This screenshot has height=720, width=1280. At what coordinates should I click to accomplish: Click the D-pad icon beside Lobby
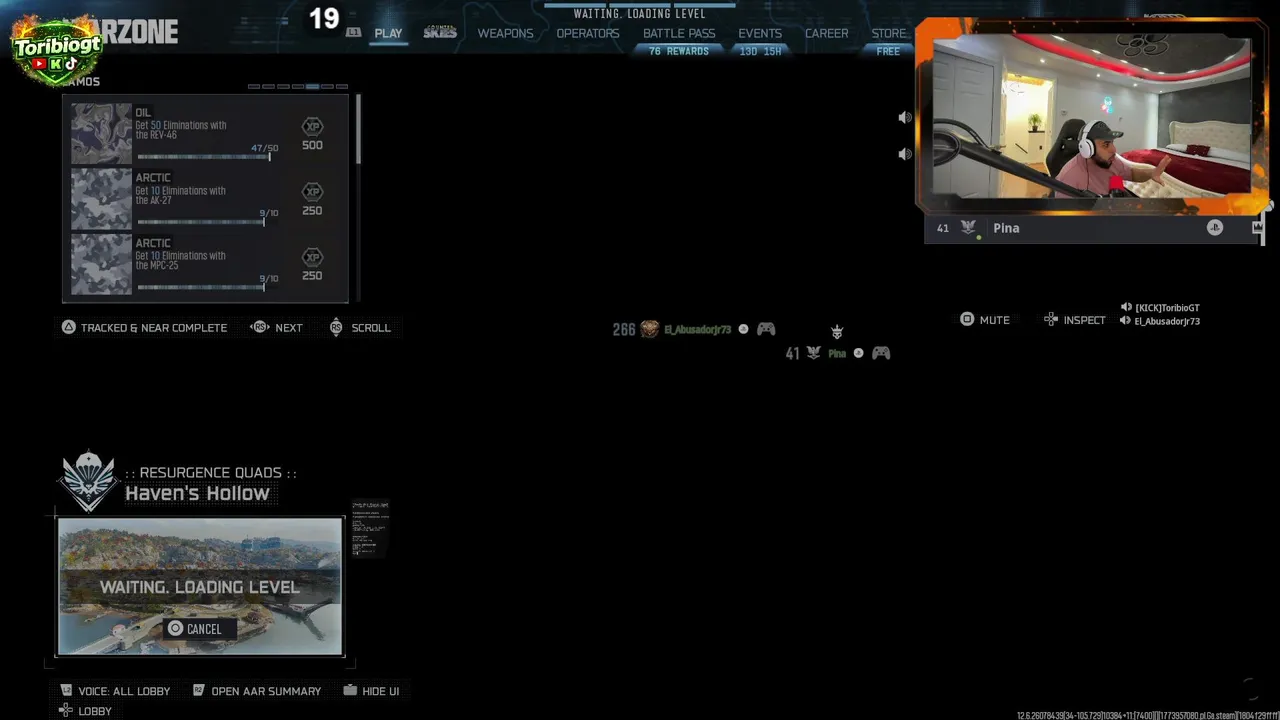pyautogui.click(x=66, y=711)
